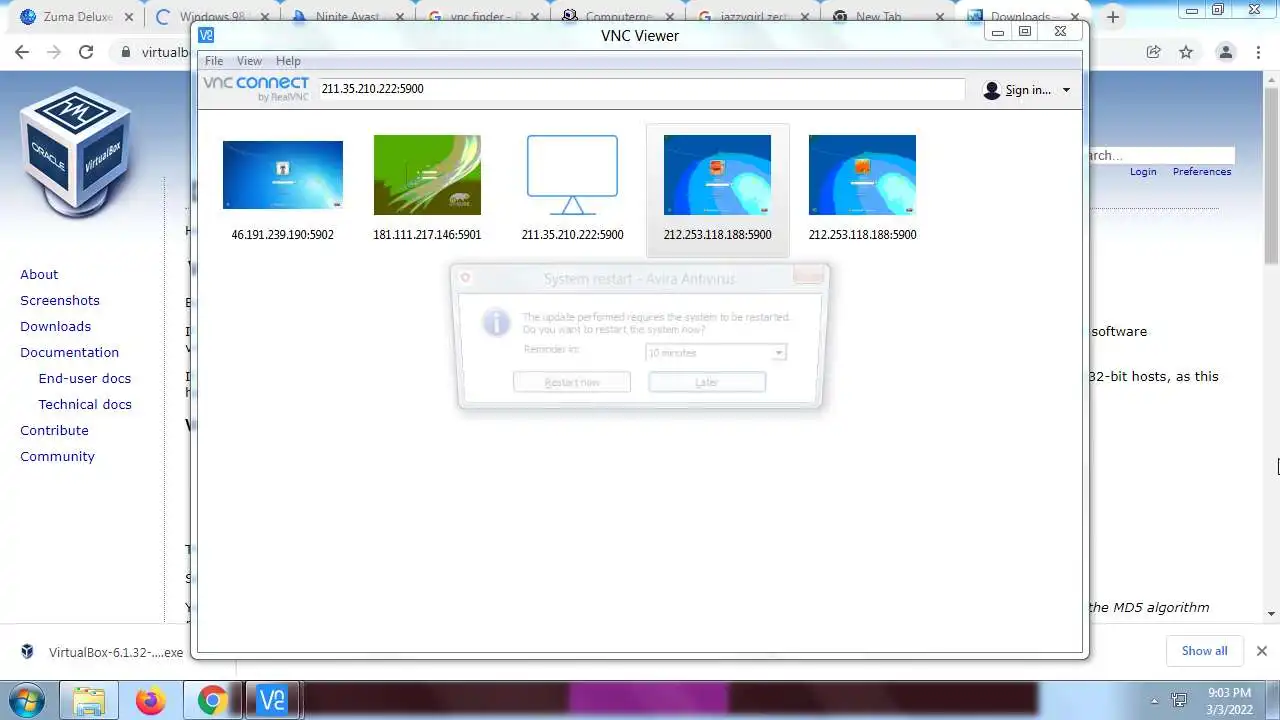The height and width of the screenshot is (720, 1280).
Task: Close the New Tab tab
Action: click(x=939, y=17)
